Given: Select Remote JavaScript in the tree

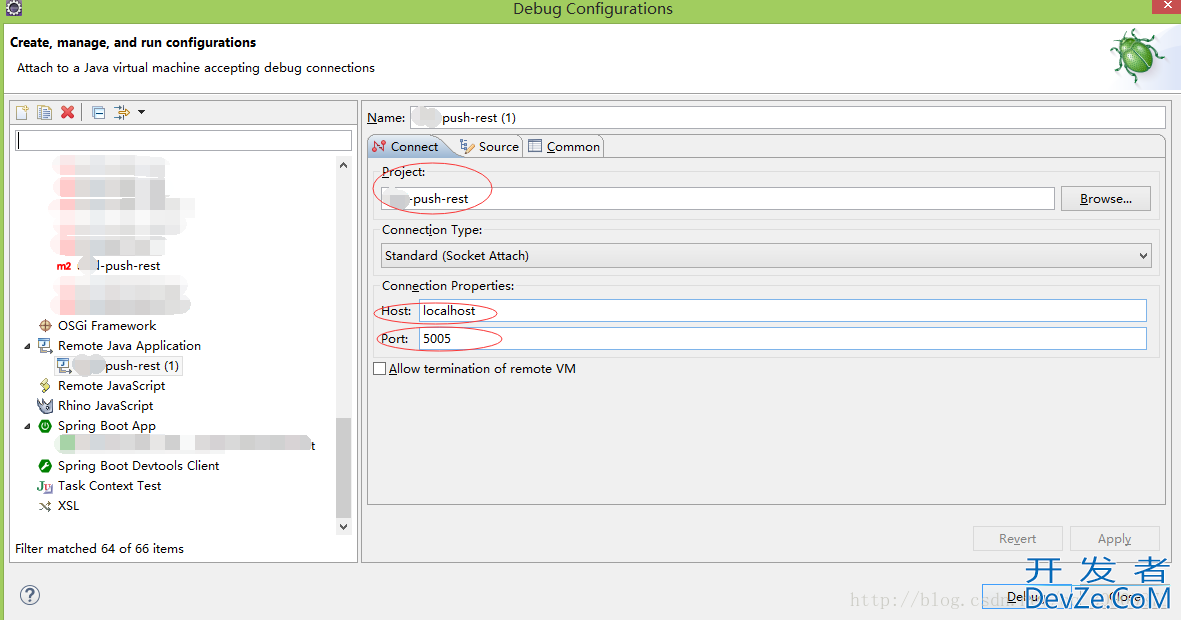Looking at the screenshot, I should click(x=111, y=386).
